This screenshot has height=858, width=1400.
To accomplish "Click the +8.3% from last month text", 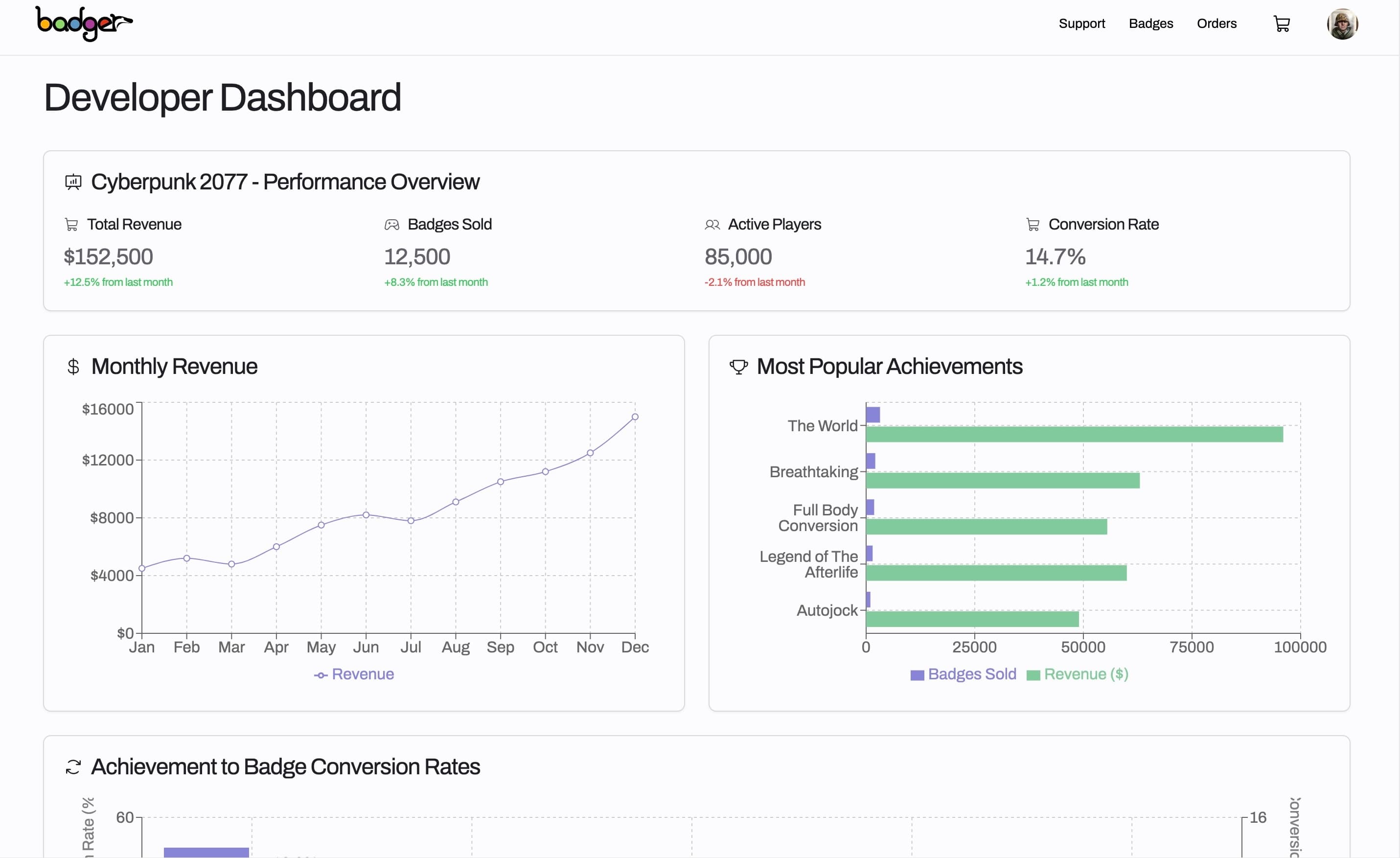I will click(436, 282).
